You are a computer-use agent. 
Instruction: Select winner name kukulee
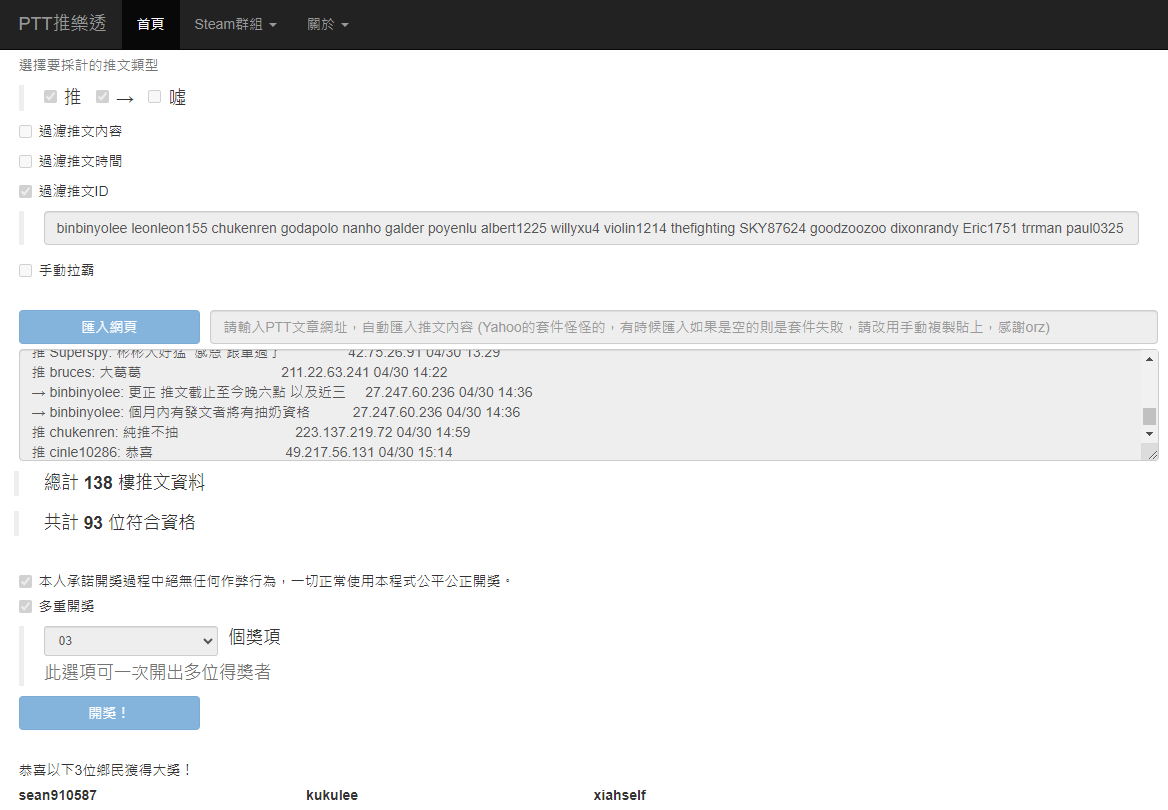click(x=332, y=795)
